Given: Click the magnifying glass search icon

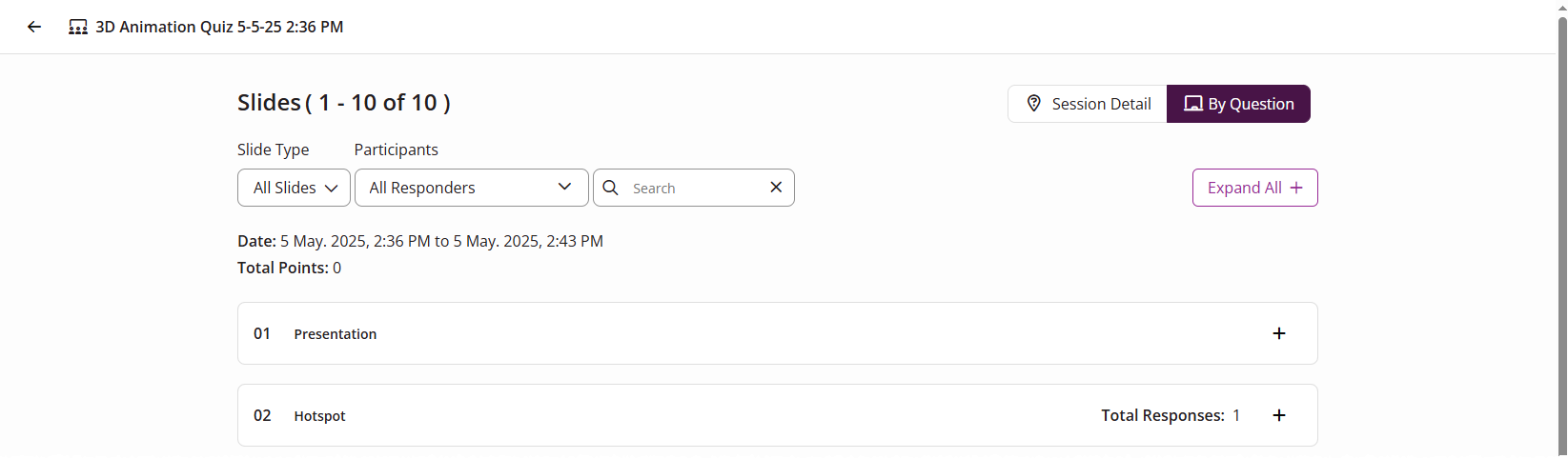Looking at the screenshot, I should tap(611, 188).
